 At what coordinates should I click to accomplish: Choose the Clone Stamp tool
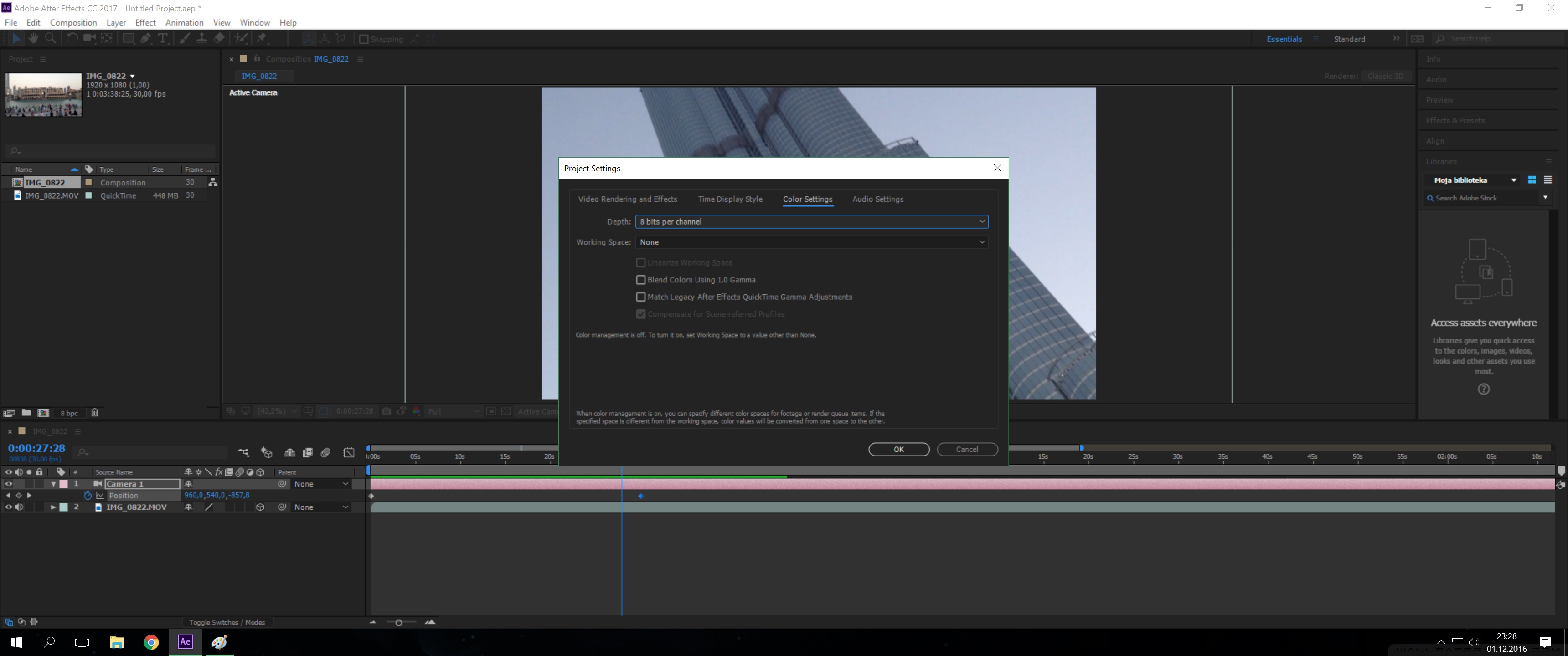(x=201, y=38)
